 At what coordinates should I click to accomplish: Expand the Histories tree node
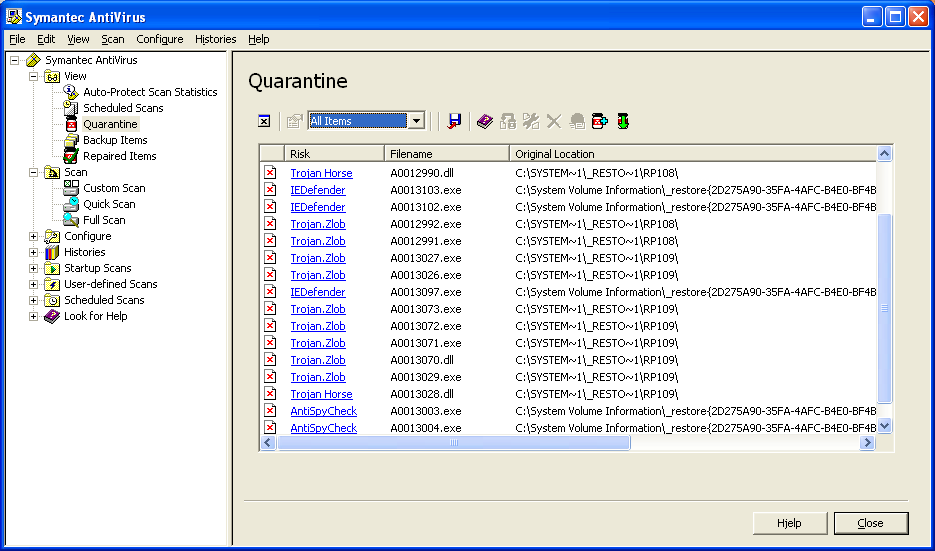(34, 252)
